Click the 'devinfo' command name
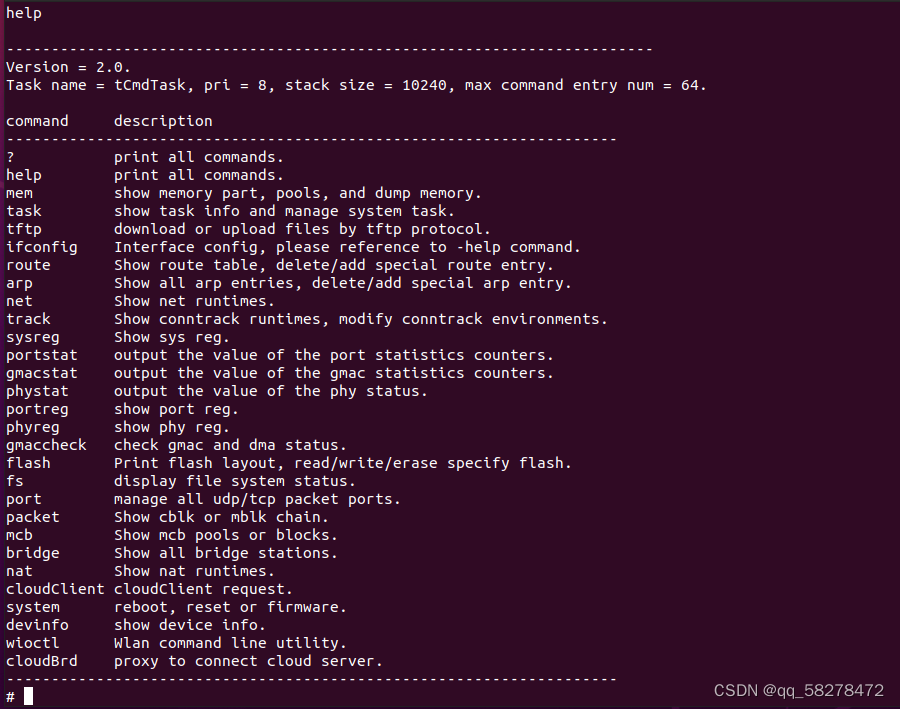 coord(37,625)
